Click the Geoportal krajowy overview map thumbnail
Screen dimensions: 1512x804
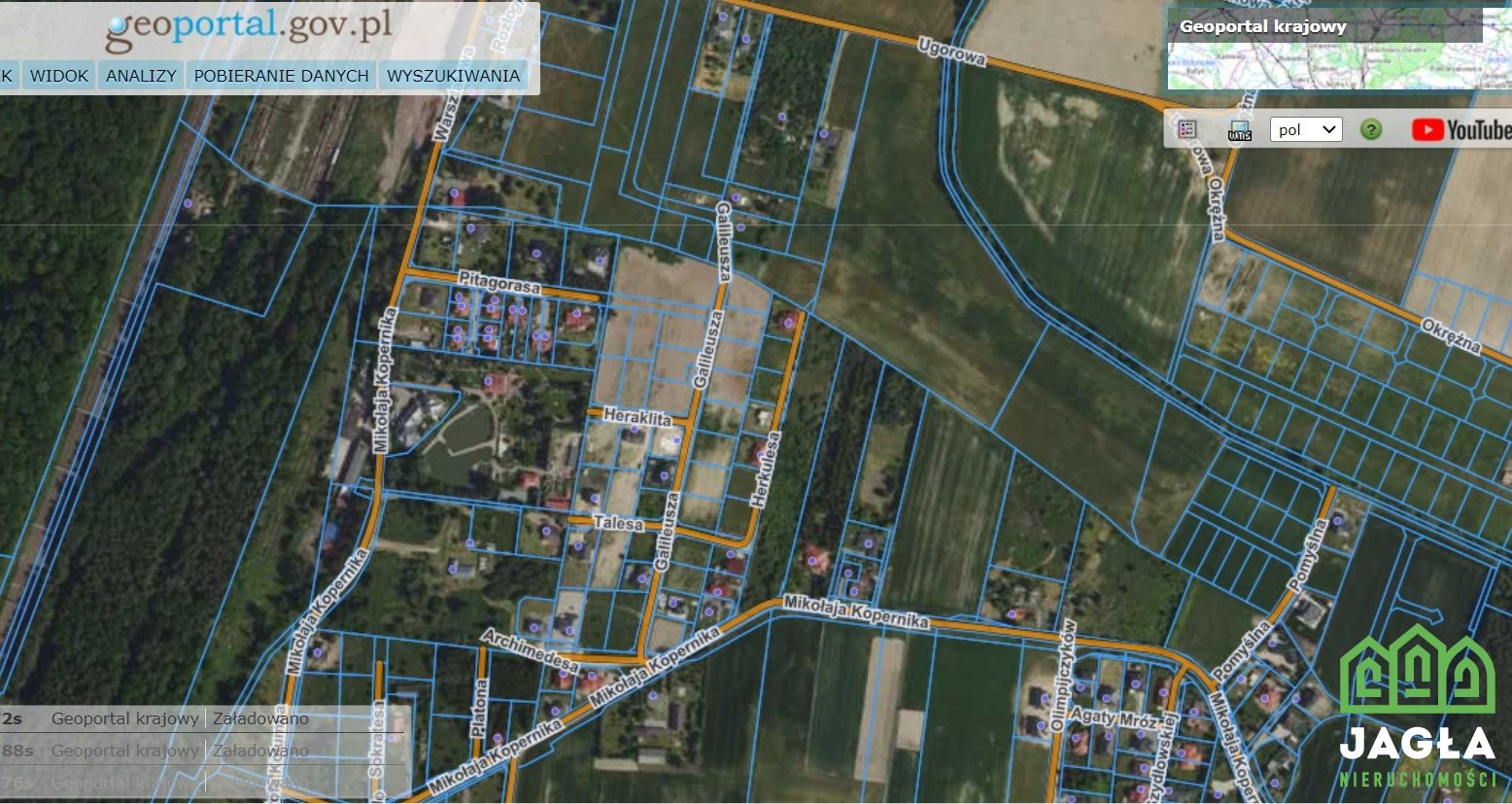pos(1338,48)
